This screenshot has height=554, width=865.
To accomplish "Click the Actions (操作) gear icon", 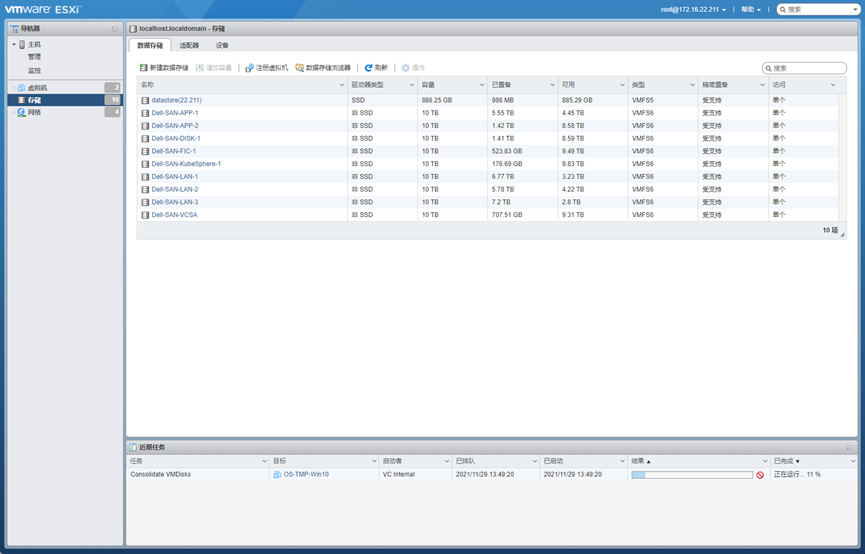I will coord(405,68).
